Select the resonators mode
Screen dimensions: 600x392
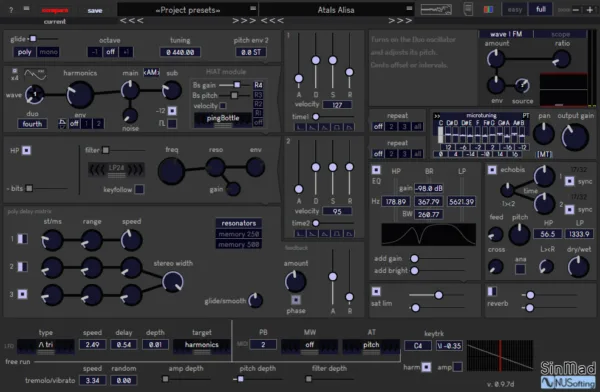(x=239, y=223)
